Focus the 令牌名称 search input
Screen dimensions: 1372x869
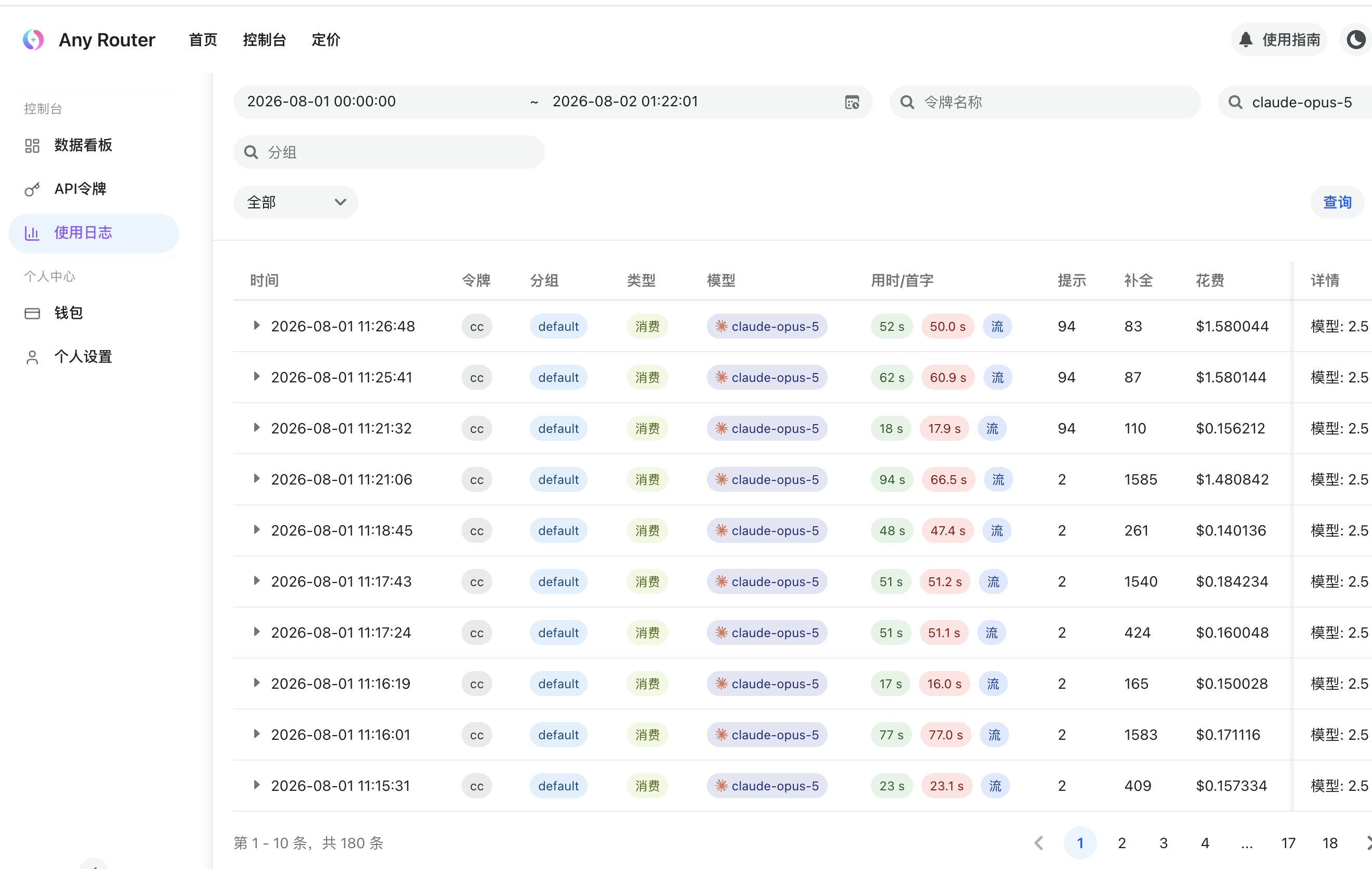(1045, 102)
